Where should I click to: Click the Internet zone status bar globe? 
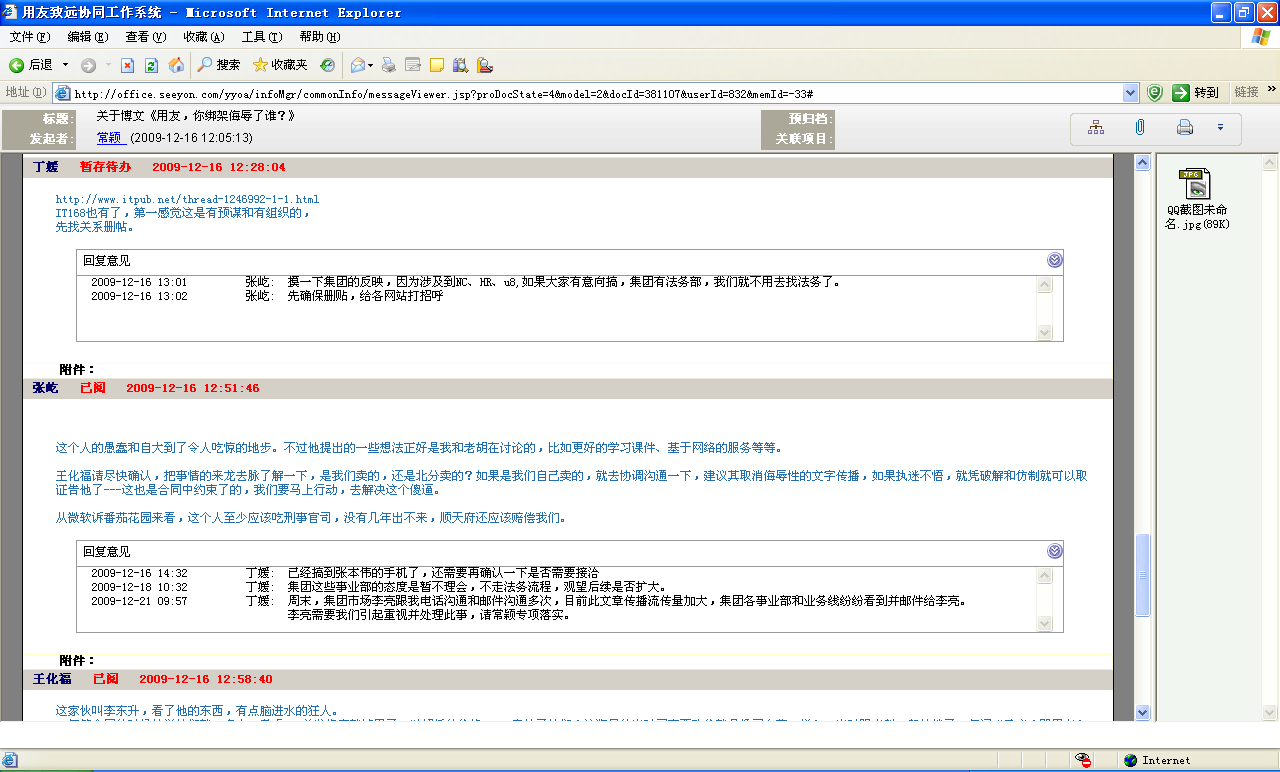(x=1131, y=760)
